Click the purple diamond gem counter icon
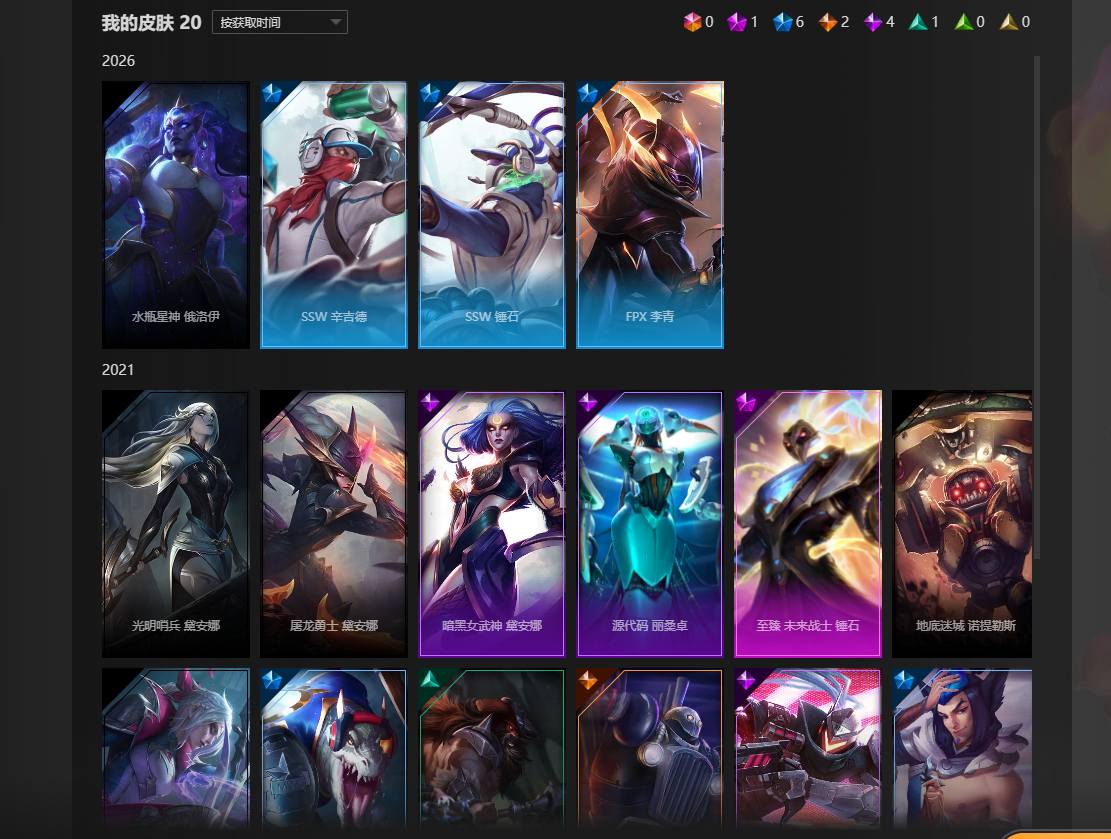Image resolution: width=1111 pixels, height=839 pixels. click(873, 22)
